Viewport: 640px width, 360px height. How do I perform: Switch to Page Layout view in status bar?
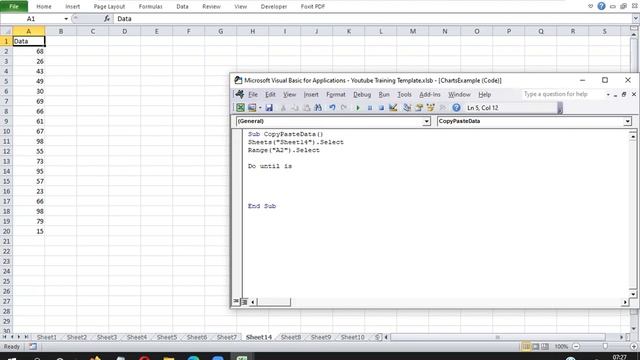(536, 347)
